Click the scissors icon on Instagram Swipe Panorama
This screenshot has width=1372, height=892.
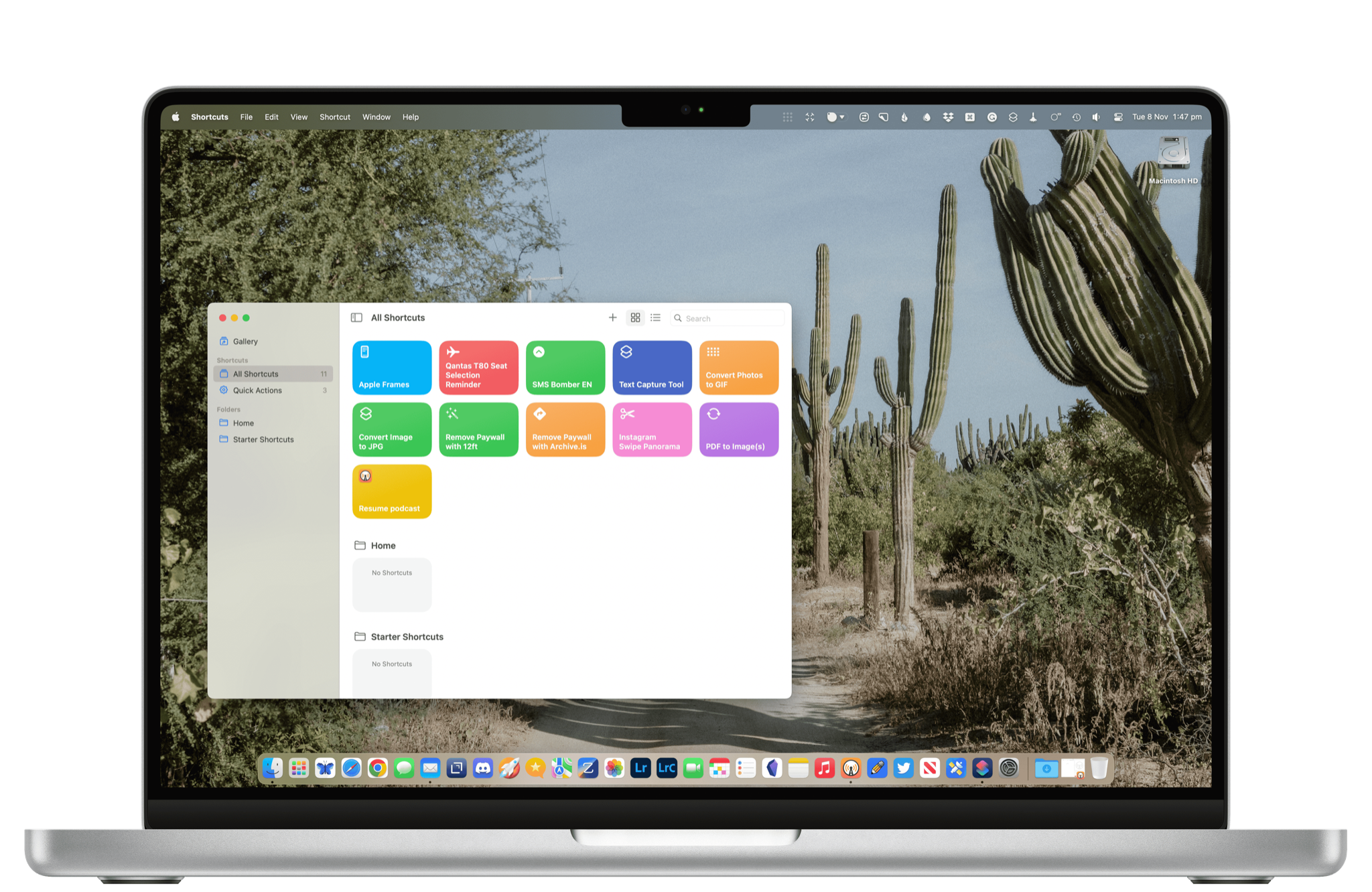tap(627, 414)
